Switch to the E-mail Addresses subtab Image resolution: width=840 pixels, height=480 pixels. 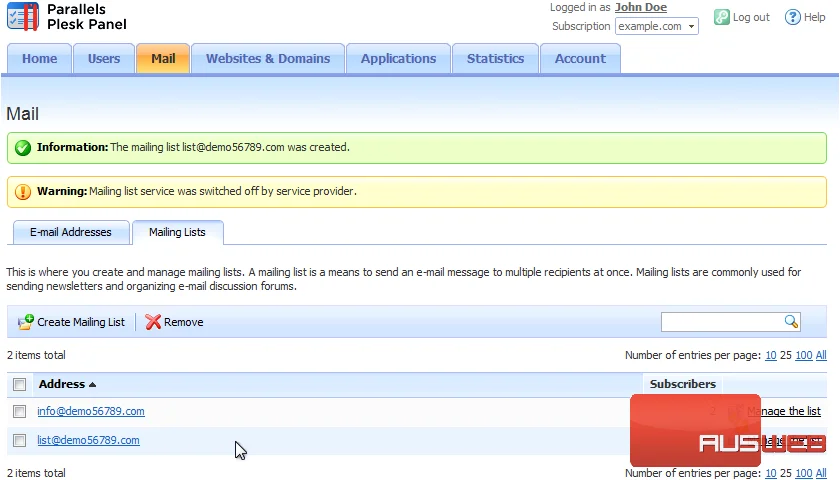click(x=71, y=232)
